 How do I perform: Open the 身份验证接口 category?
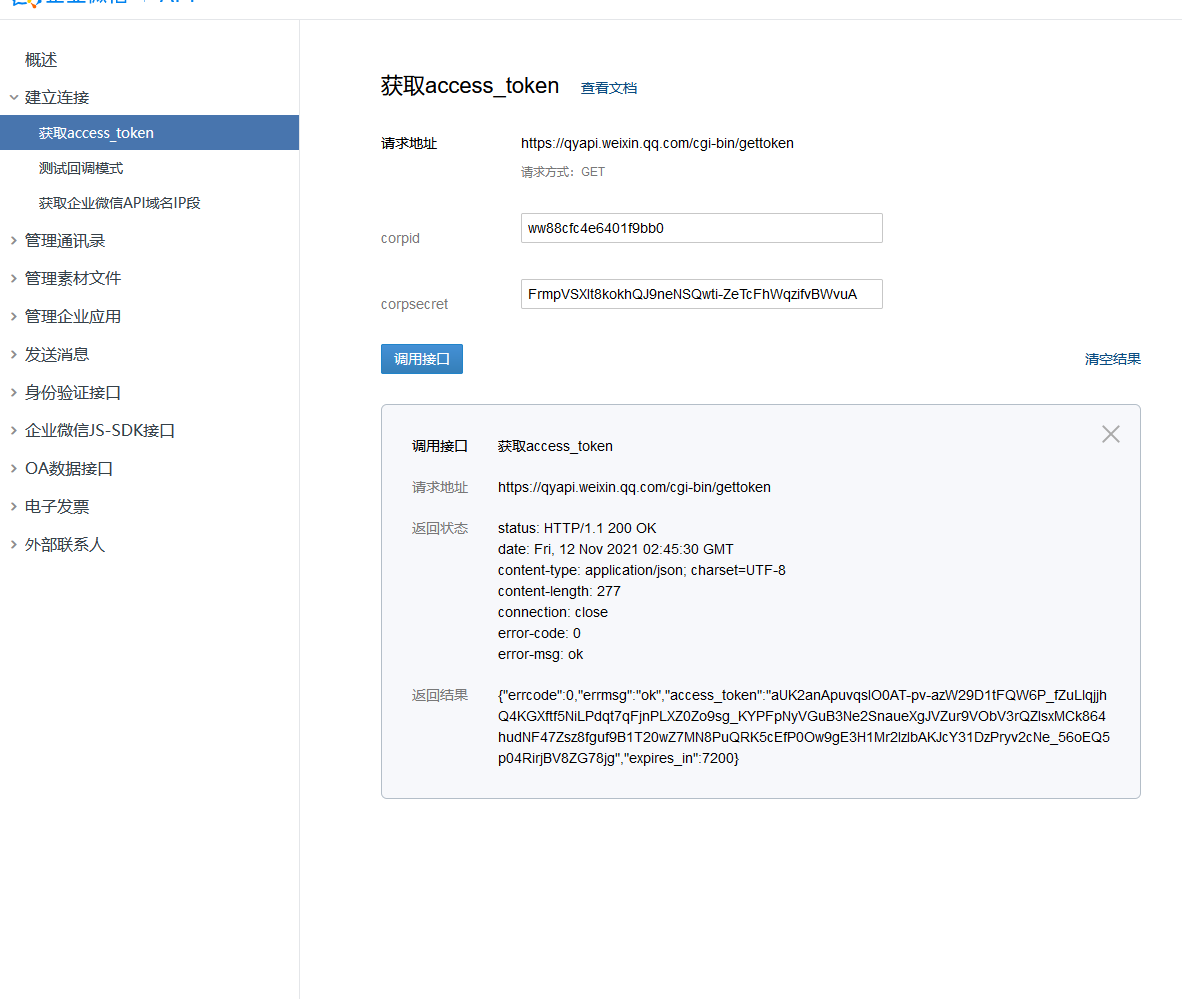[x=72, y=393]
